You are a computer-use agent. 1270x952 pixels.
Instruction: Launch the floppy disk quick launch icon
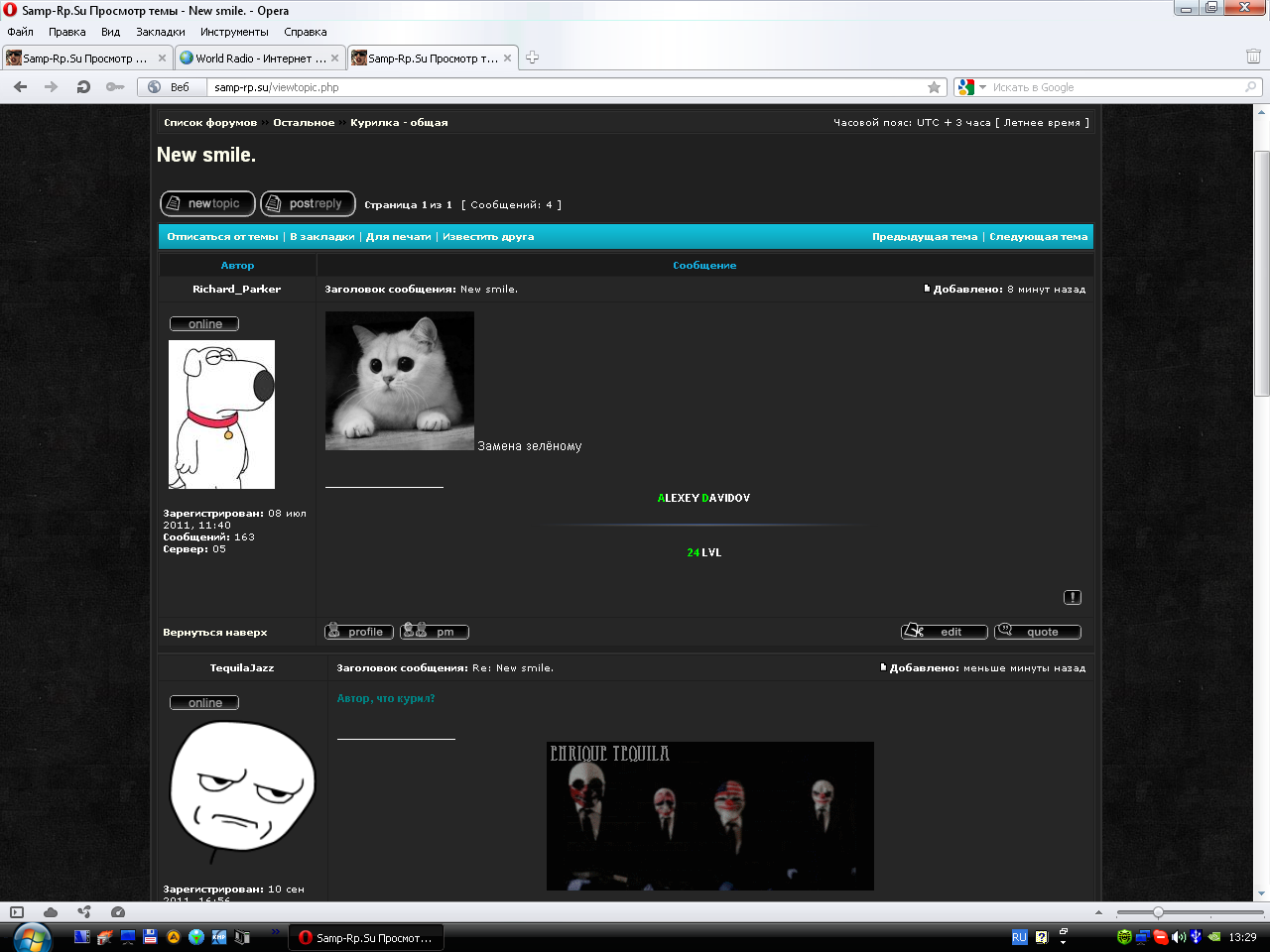click(x=150, y=936)
